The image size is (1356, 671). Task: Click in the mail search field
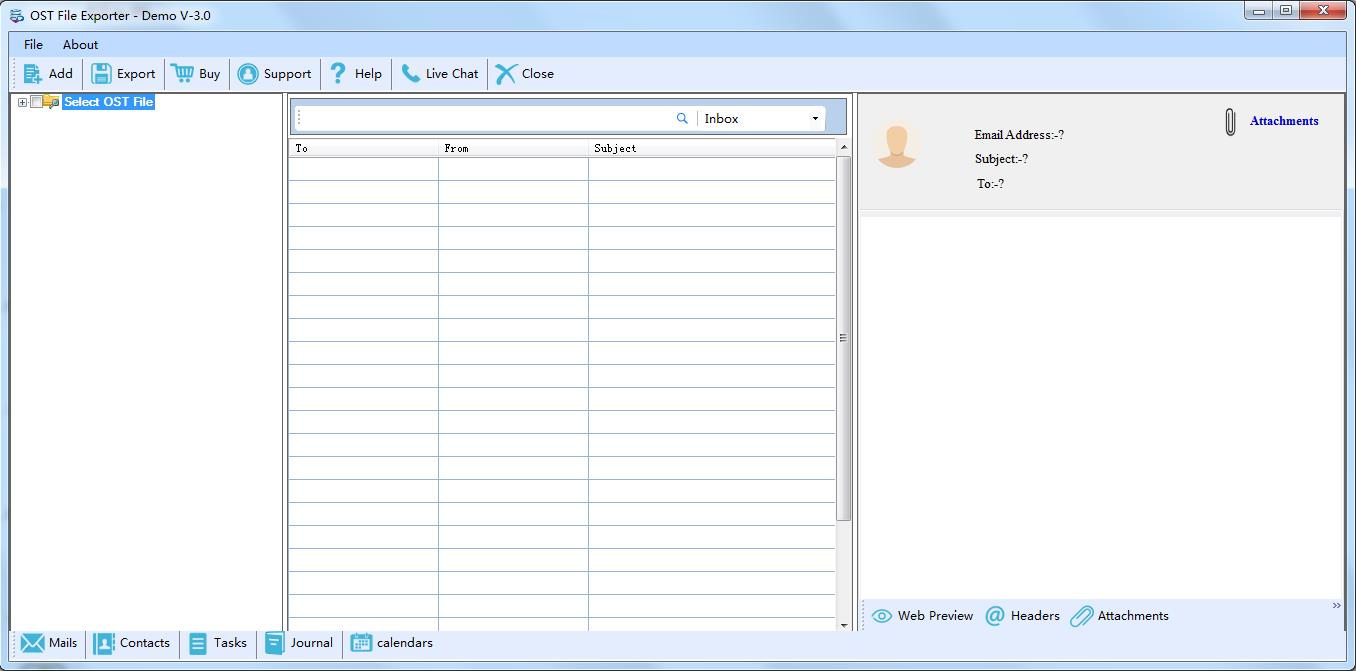(x=488, y=118)
